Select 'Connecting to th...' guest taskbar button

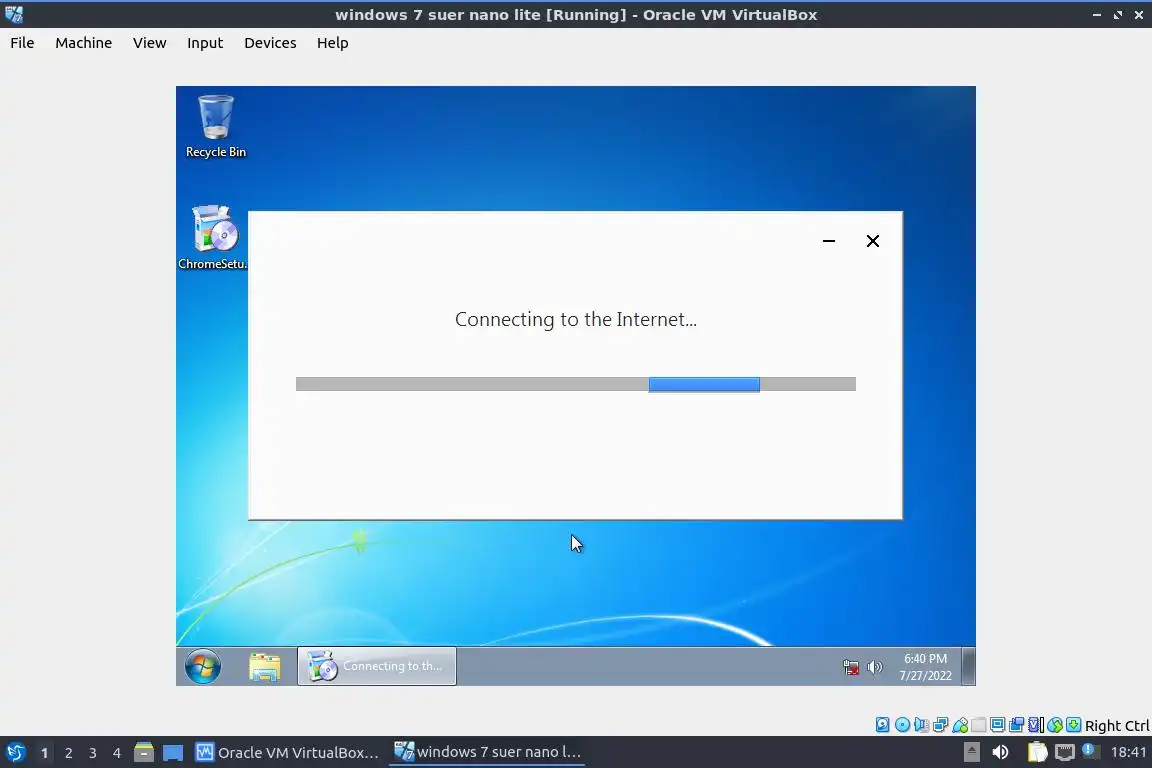(377, 666)
